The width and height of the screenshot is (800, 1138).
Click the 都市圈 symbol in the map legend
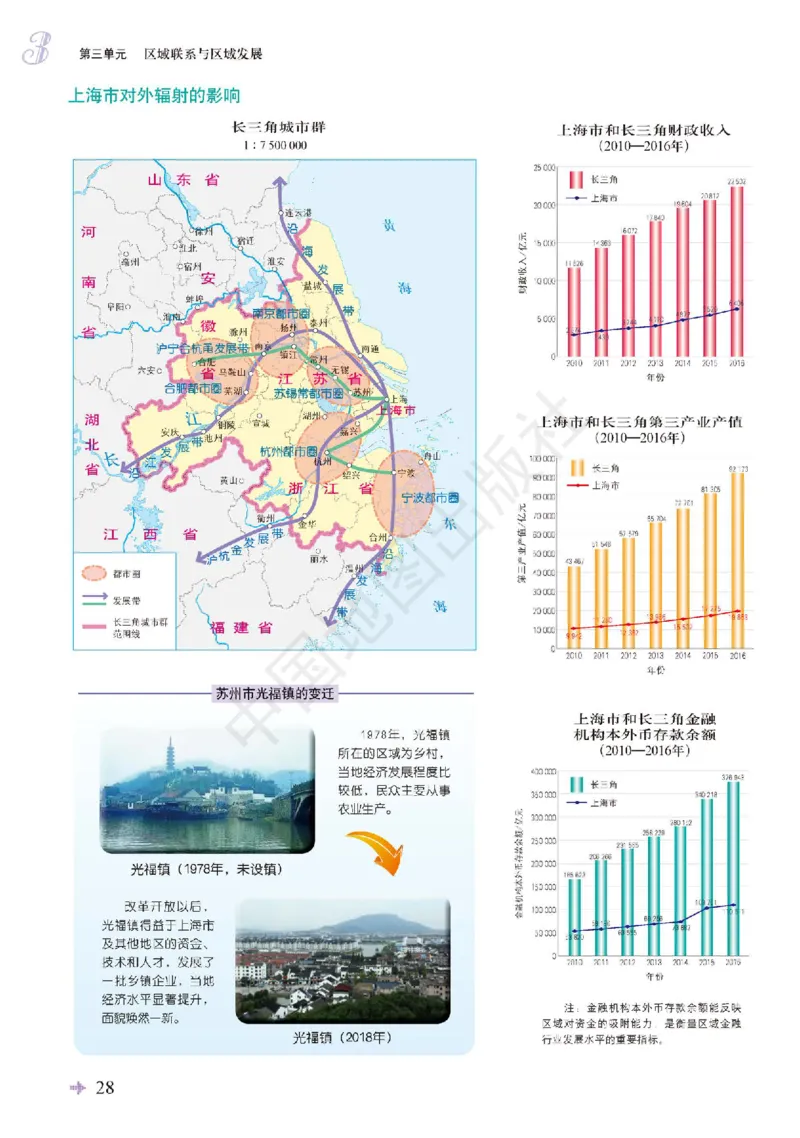[95, 573]
